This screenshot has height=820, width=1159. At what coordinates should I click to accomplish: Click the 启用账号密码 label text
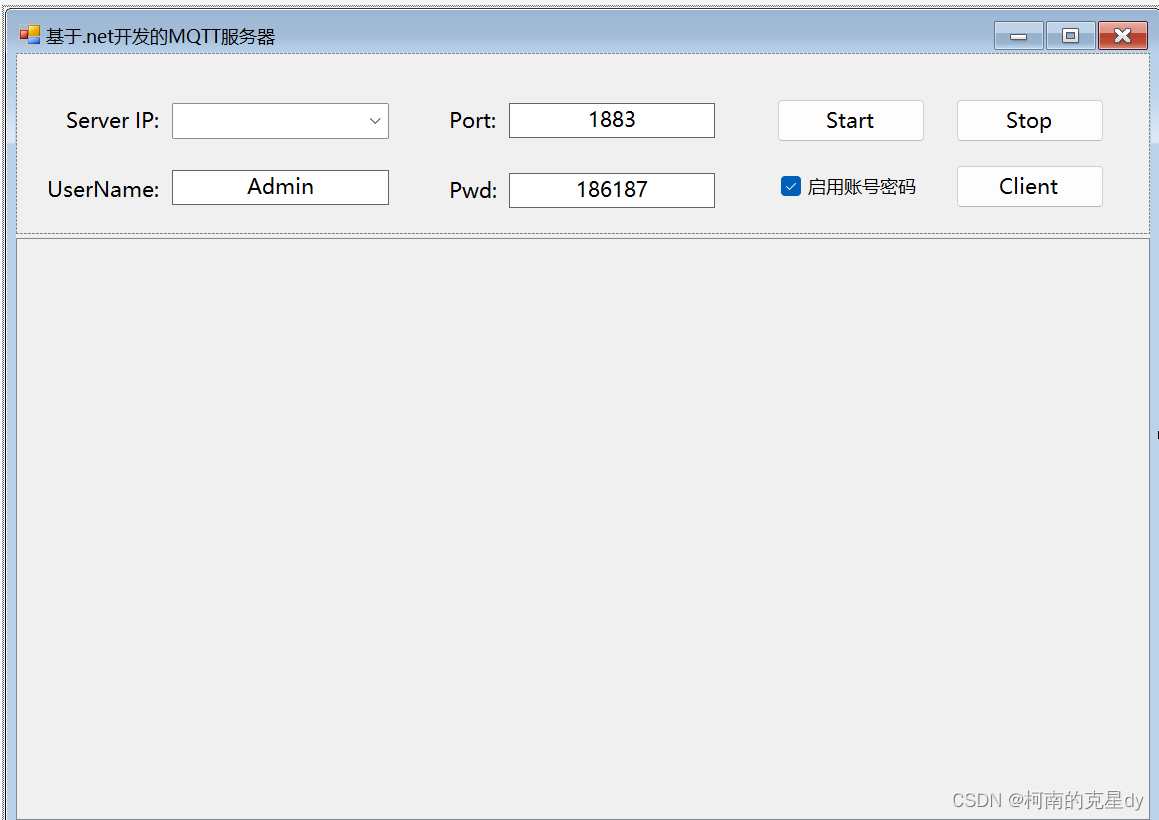pos(848,186)
